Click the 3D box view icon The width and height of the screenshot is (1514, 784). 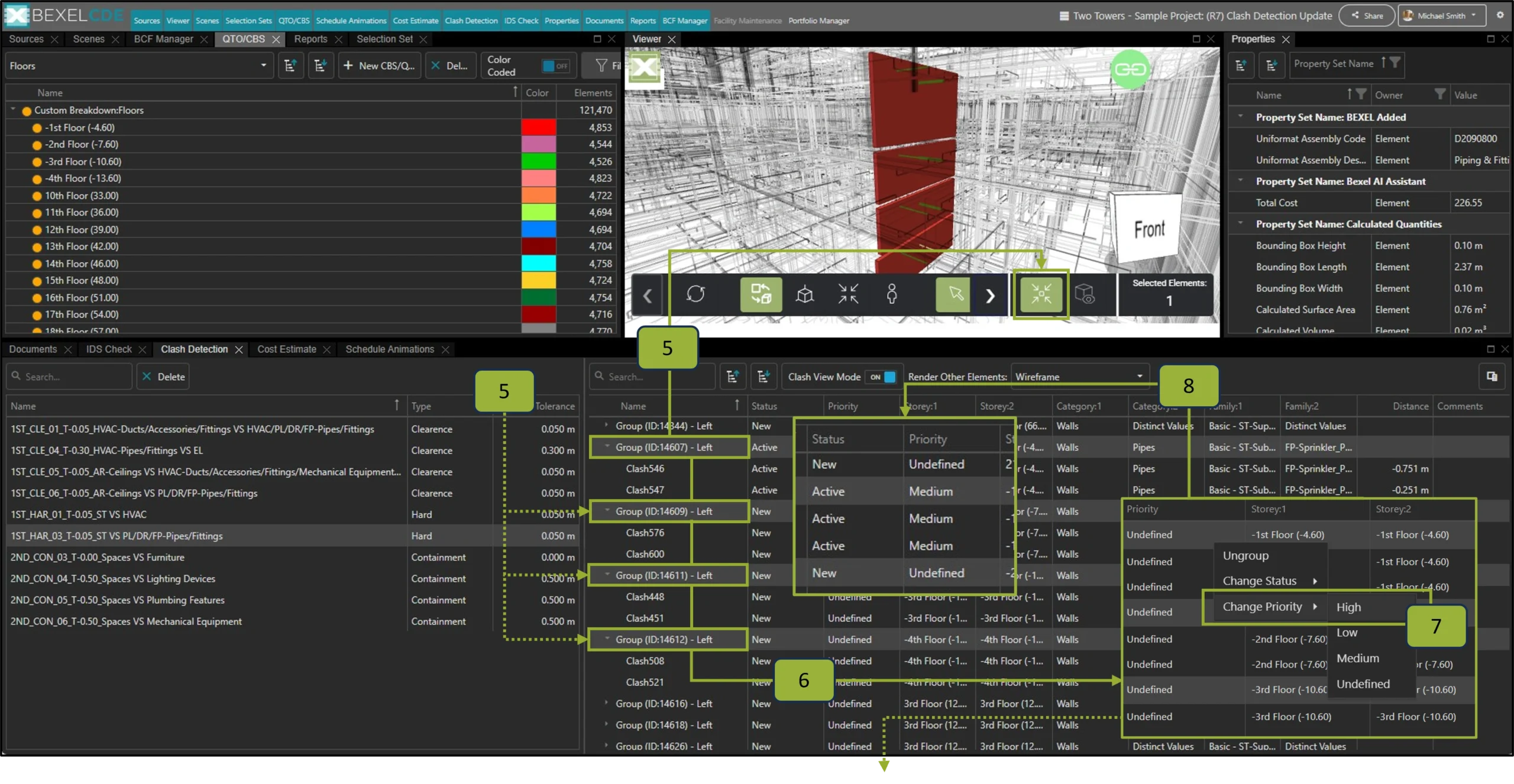click(805, 294)
